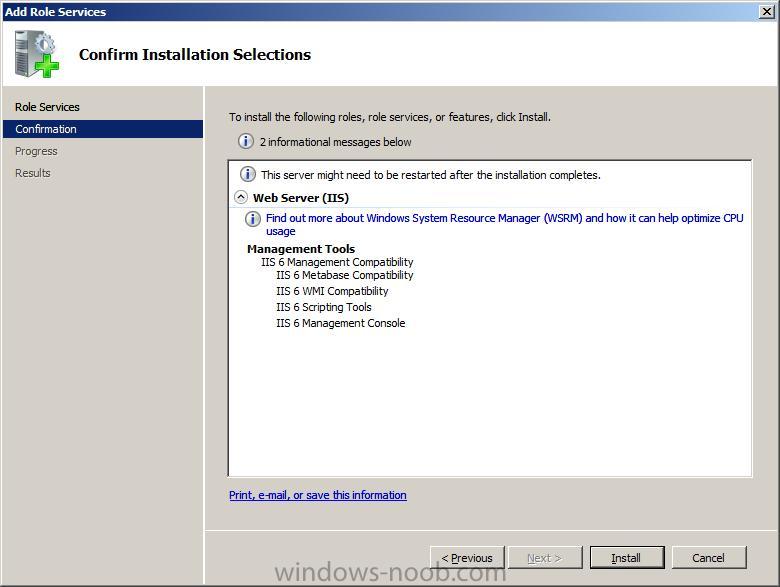780x587 pixels.
Task: Go back with the Previous button
Action: coord(467,558)
